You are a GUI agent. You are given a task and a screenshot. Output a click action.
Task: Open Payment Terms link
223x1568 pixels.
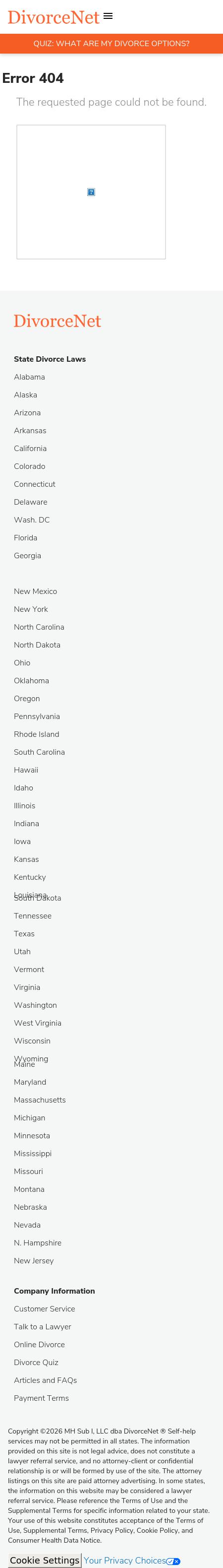pyautogui.click(x=41, y=1398)
